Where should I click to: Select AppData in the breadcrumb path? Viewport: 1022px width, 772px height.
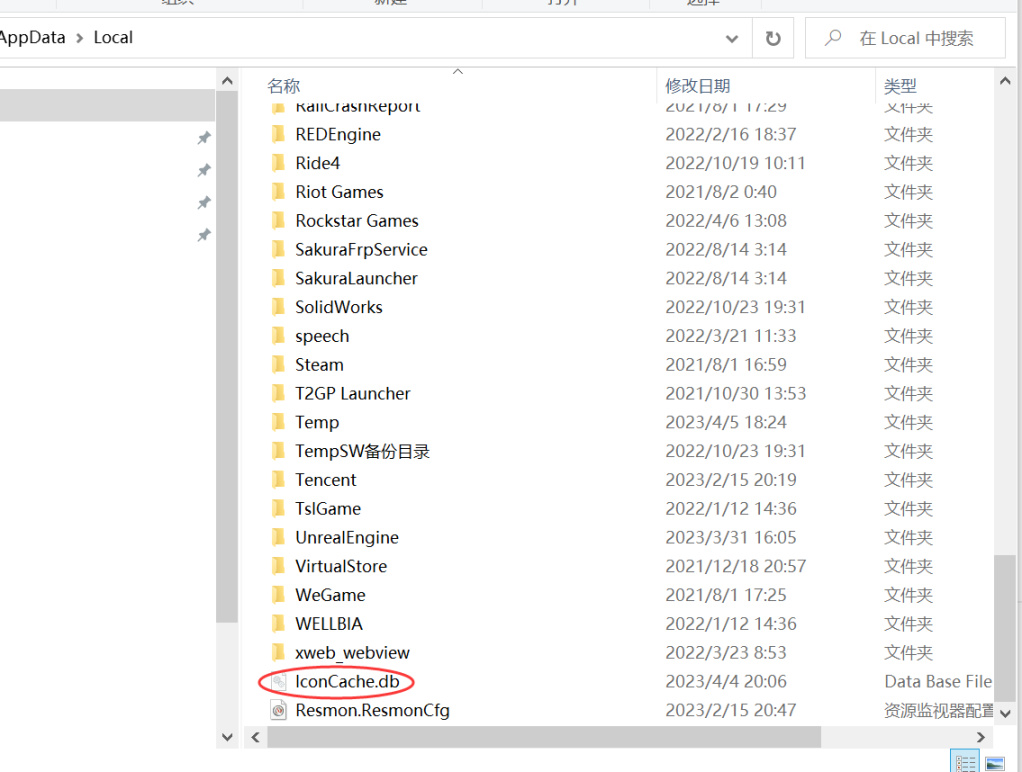point(33,37)
